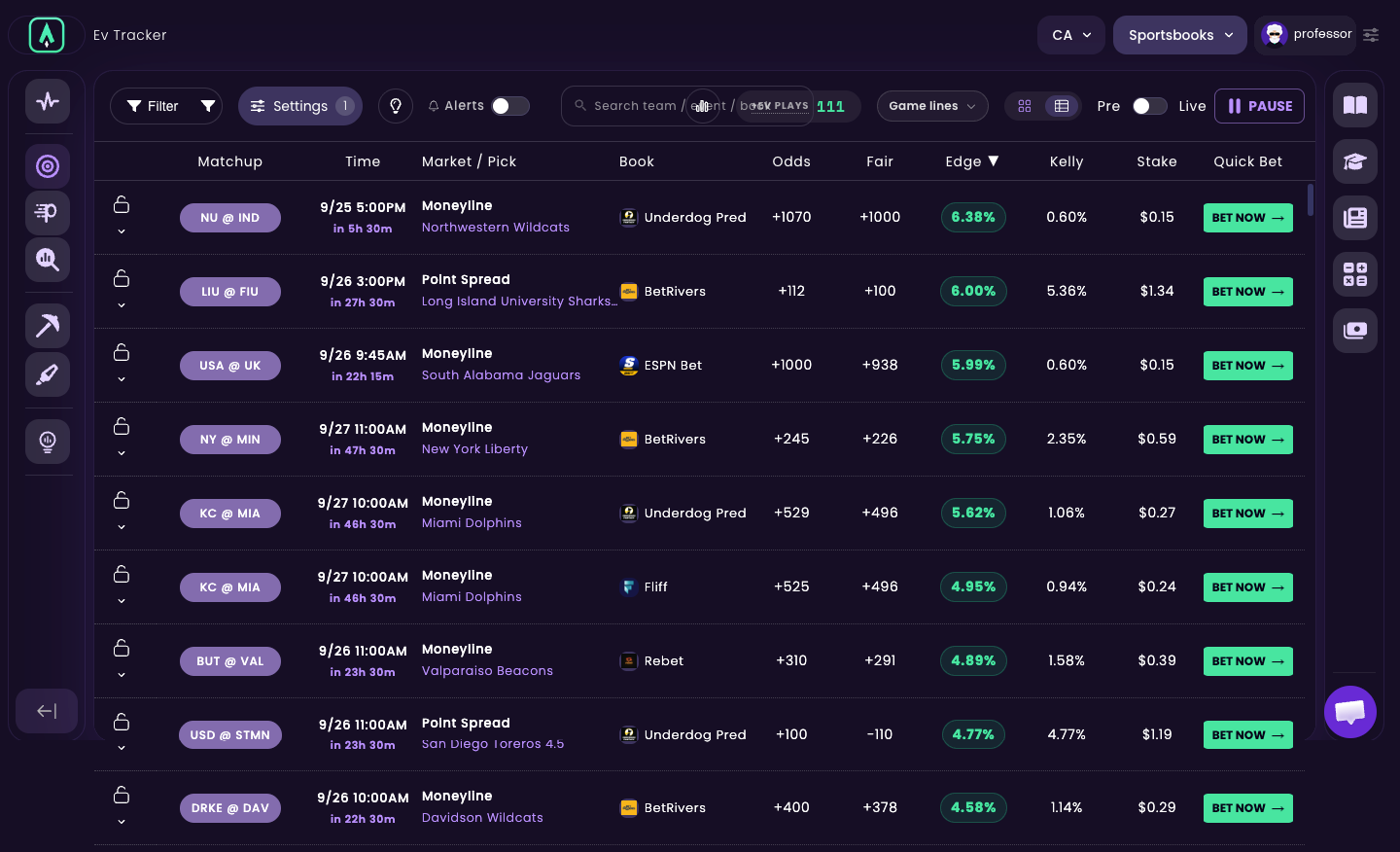Viewport: 1400px width, 852px height.
Task: Click the PAUSE button
Action: [1259, 106]
